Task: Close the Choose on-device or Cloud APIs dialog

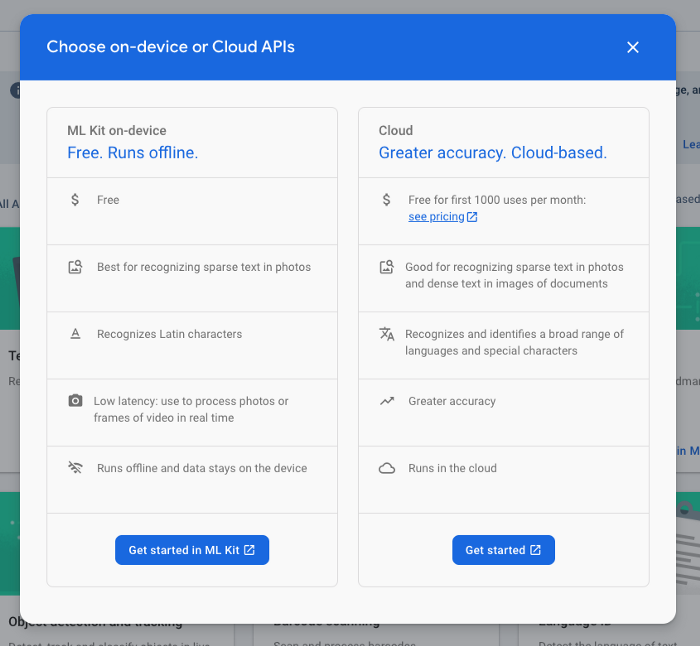Action: [x=633, y=47]
